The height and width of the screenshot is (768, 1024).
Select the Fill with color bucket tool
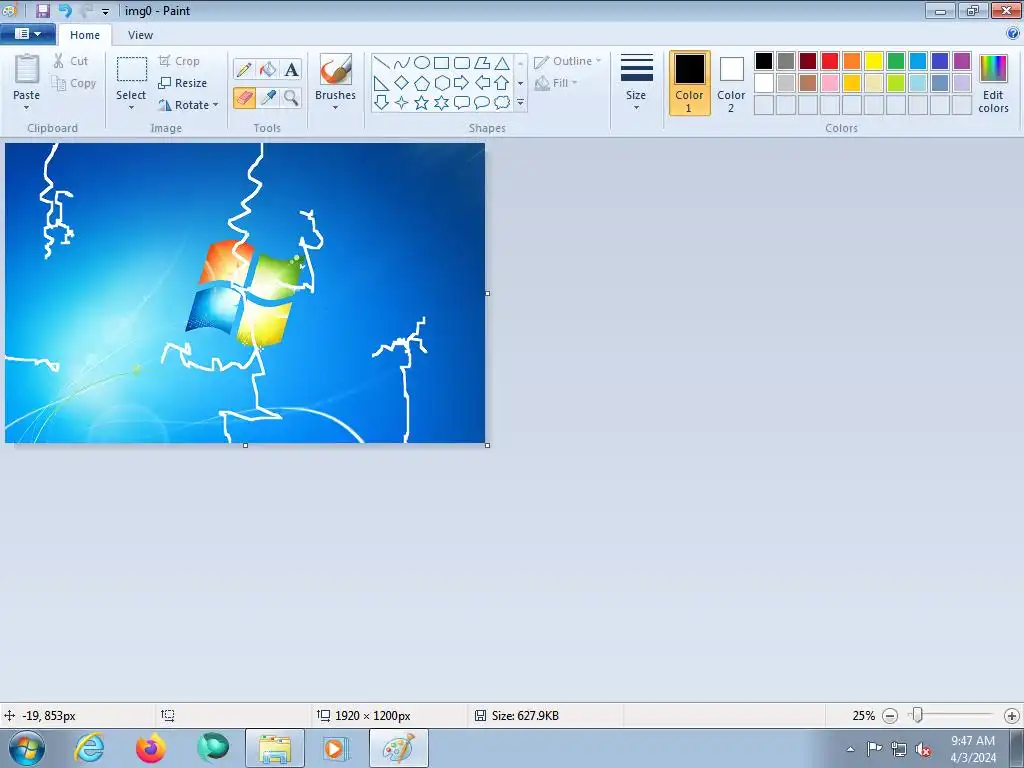268,69
